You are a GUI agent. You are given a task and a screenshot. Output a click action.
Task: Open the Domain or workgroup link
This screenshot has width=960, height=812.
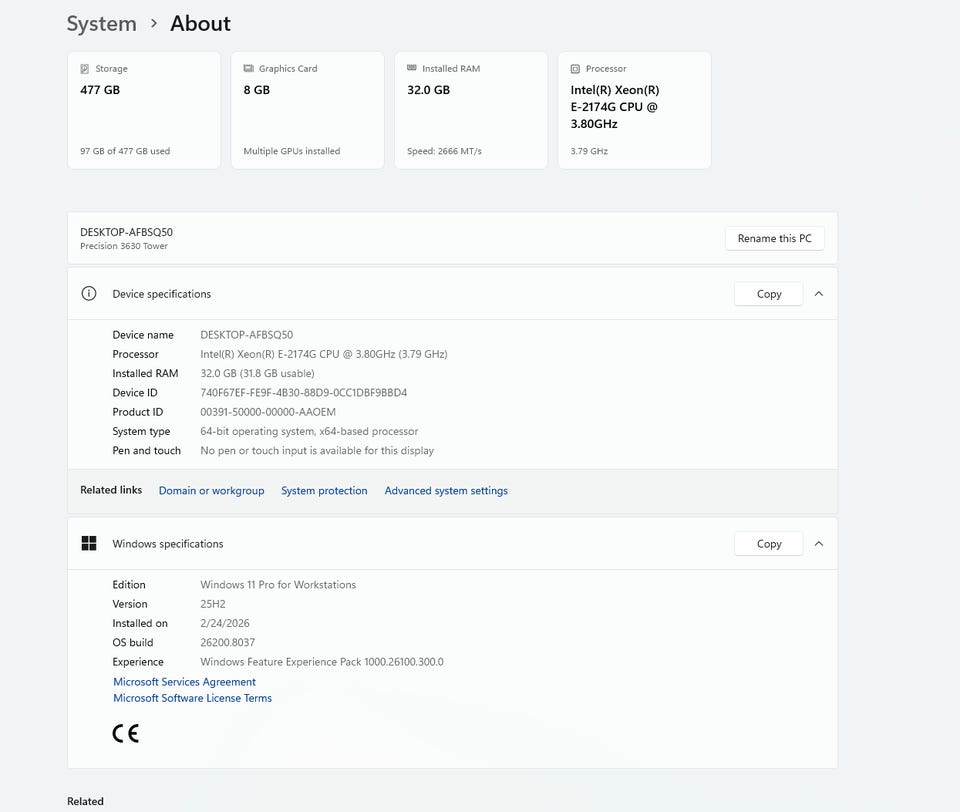[211, 491]
